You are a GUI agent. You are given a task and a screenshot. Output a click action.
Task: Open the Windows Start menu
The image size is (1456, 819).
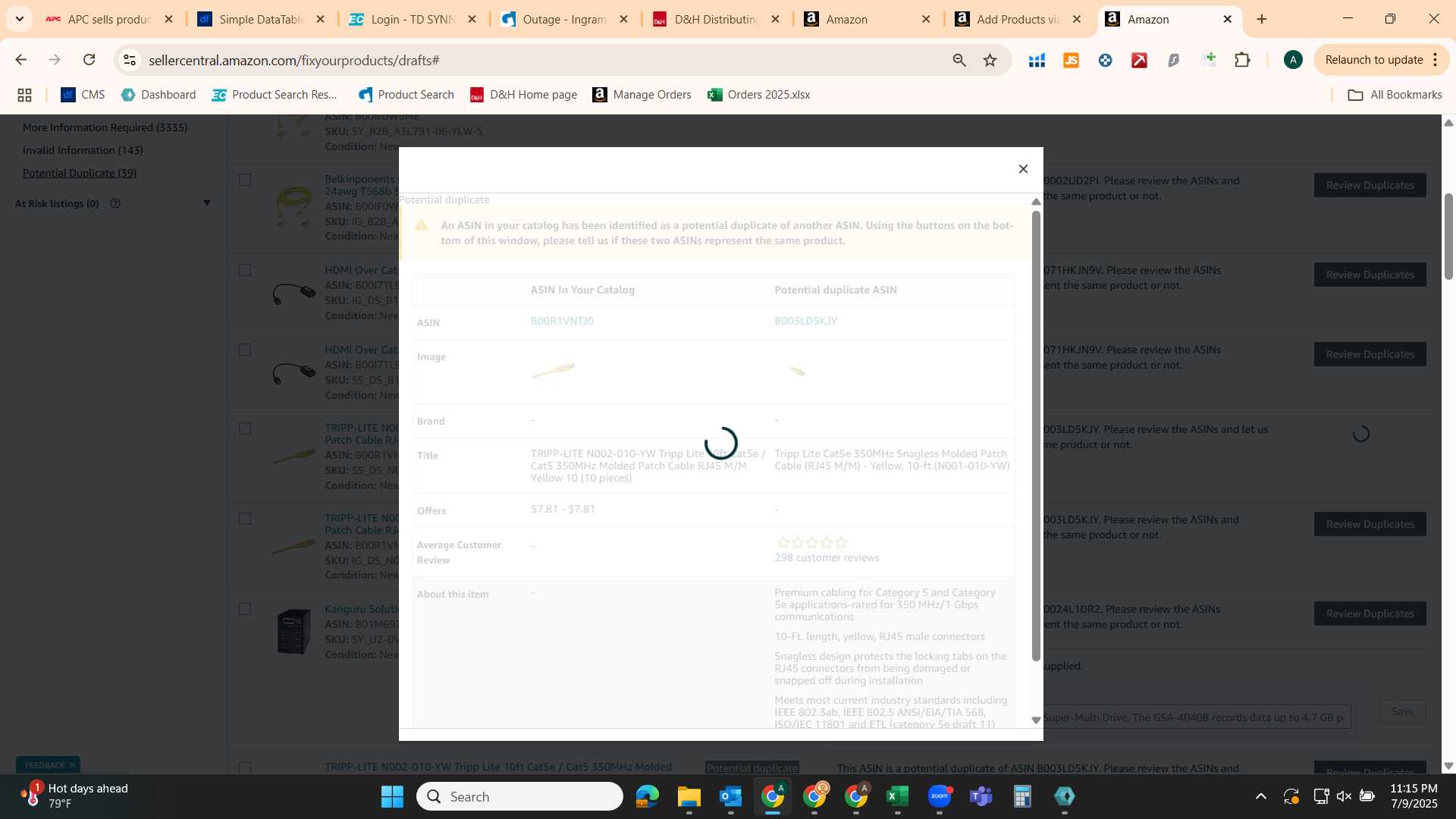click(x=392, y=797)
